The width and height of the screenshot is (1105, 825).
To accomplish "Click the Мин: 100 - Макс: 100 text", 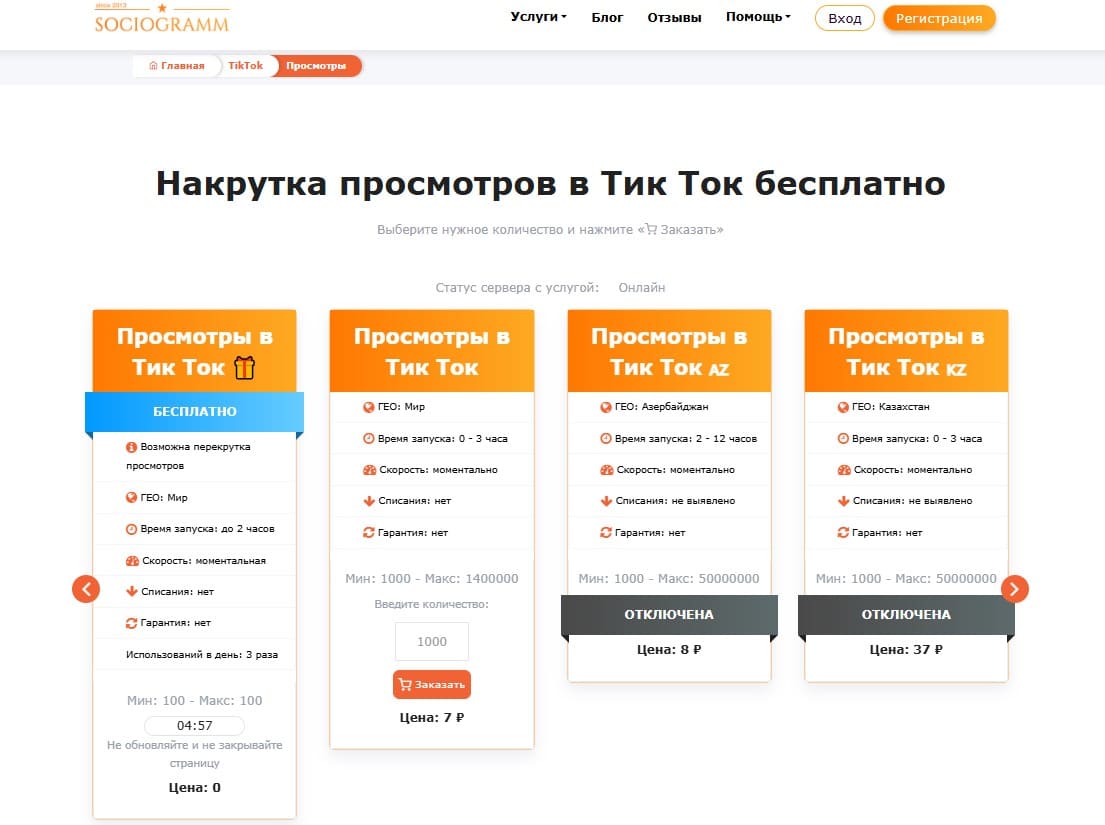I will coord(195,701).
